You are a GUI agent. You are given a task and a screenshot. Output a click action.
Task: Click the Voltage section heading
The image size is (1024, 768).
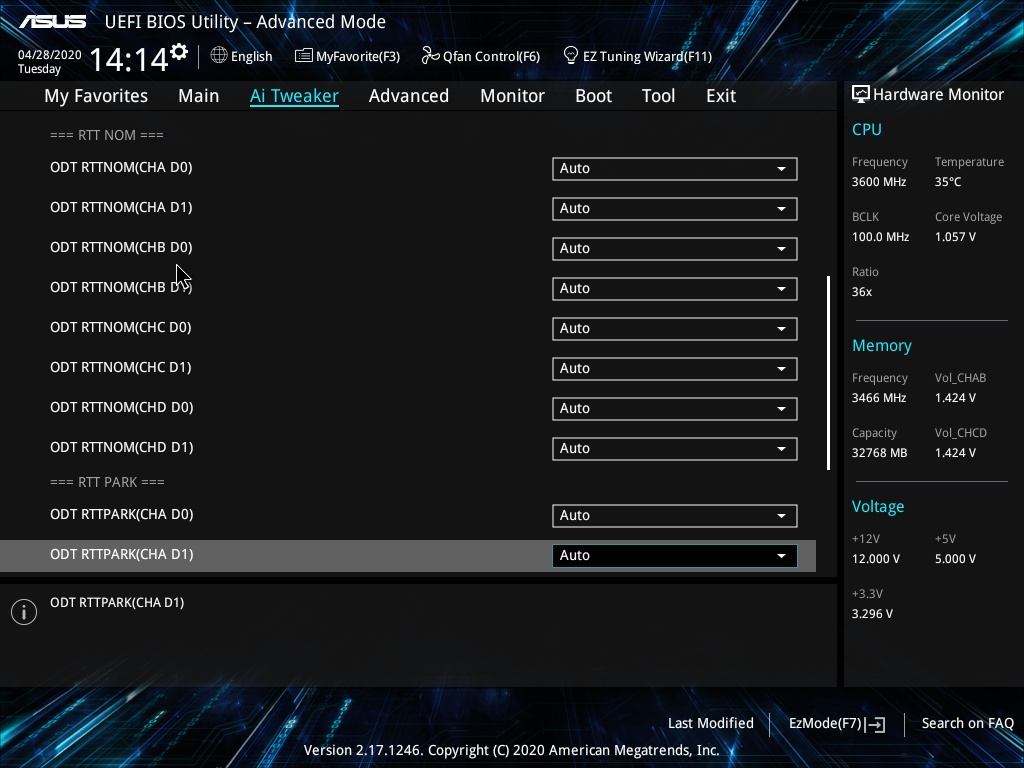(878, 507)
